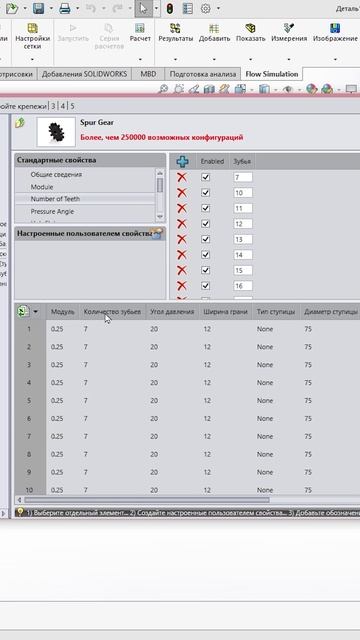Viewport: 360px width, 640px height.
Task: Expand the dropdown under Результаты
Action: 176,59
